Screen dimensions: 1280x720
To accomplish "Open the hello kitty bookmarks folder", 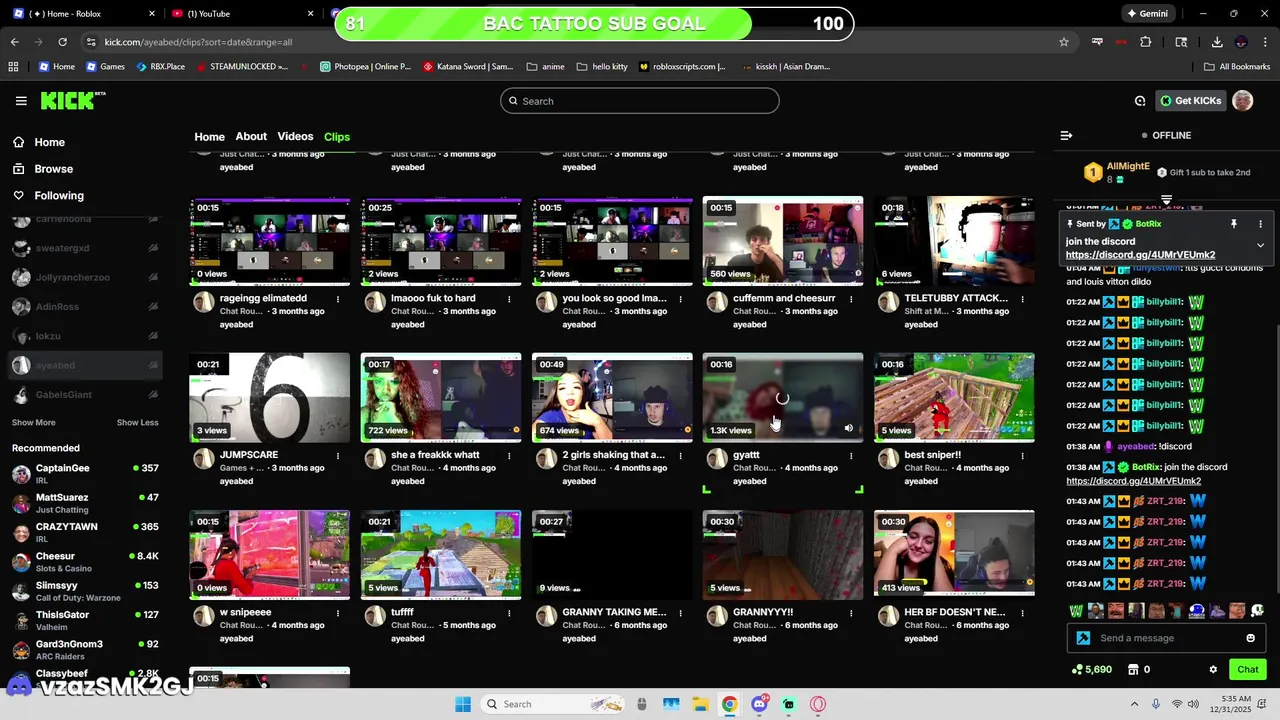I will pyautogui.click(x=602, y=67).
